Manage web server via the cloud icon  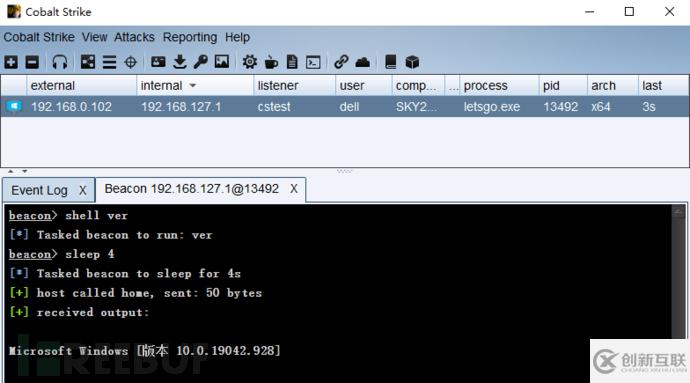click(363, 62)
